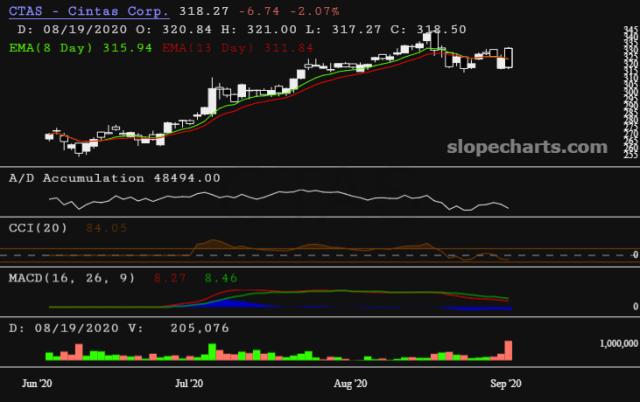The height and width of the screenshot is (402, 640).
Task: Click the percent change -2.07%
Action: 314,11
